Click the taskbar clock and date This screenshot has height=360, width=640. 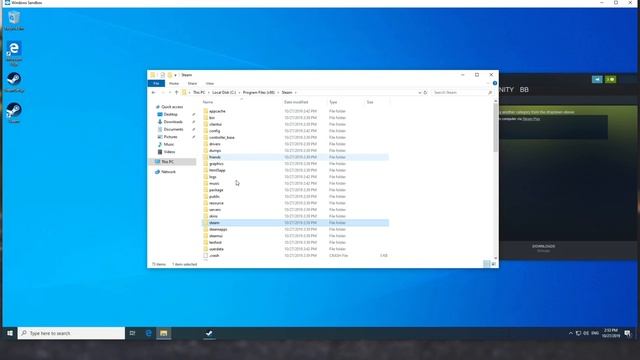tap(611, 333)
